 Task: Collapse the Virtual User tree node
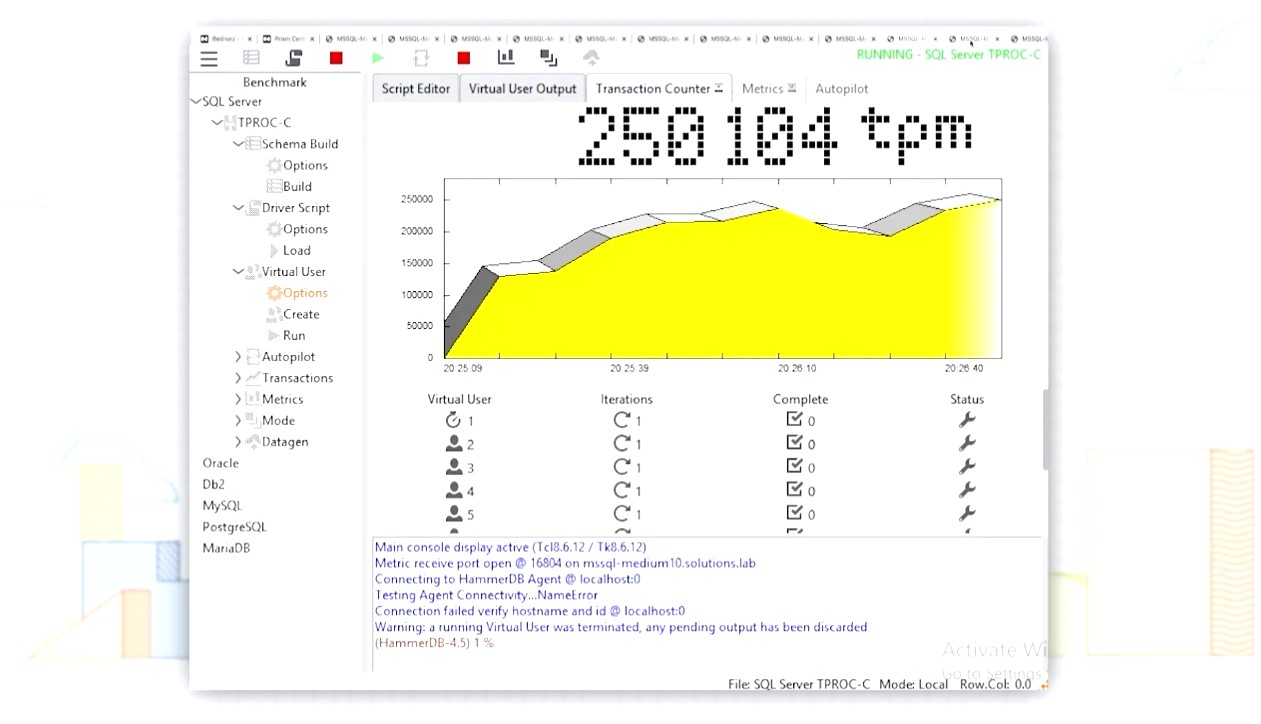pyautogui.click(x=238, y=271)
